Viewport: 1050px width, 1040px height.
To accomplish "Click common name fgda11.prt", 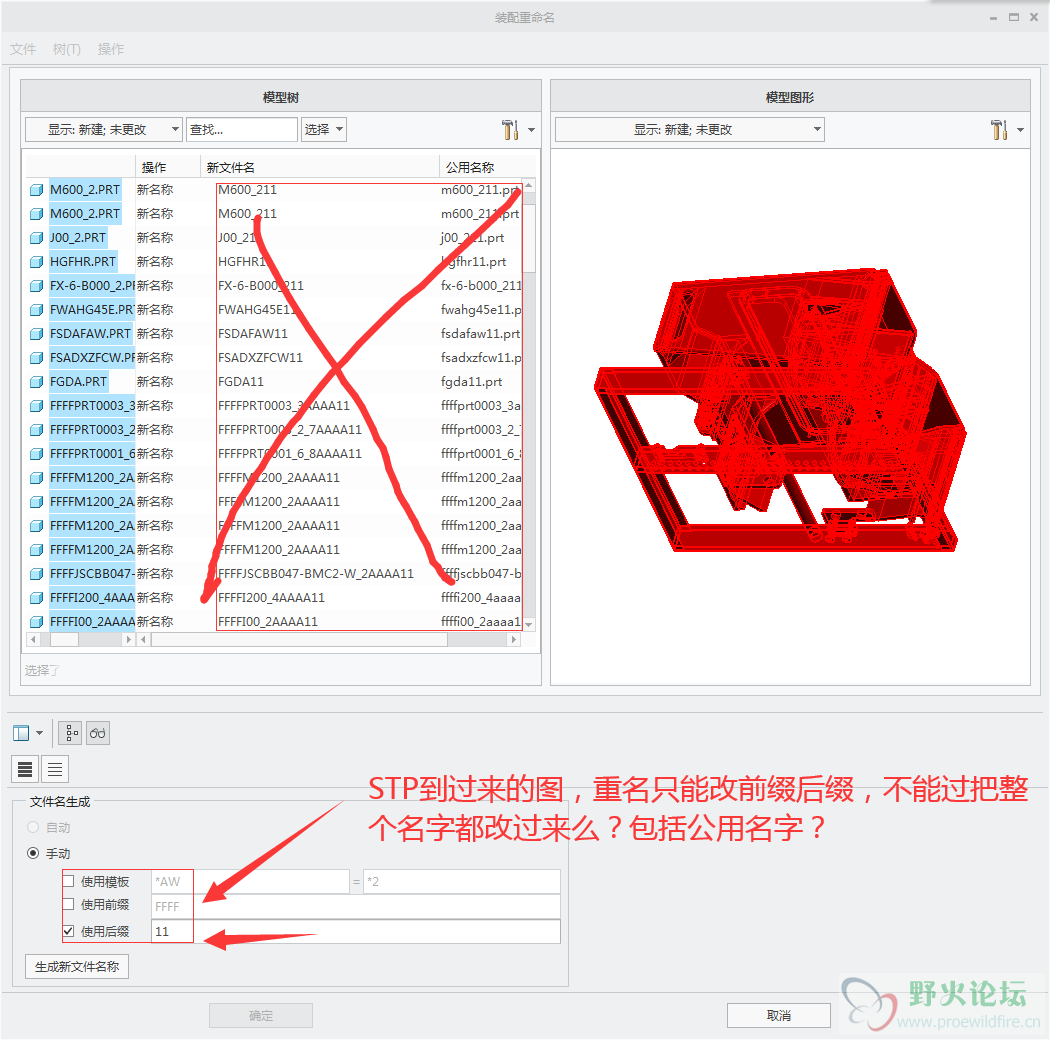I will click(x=471, y=382).
